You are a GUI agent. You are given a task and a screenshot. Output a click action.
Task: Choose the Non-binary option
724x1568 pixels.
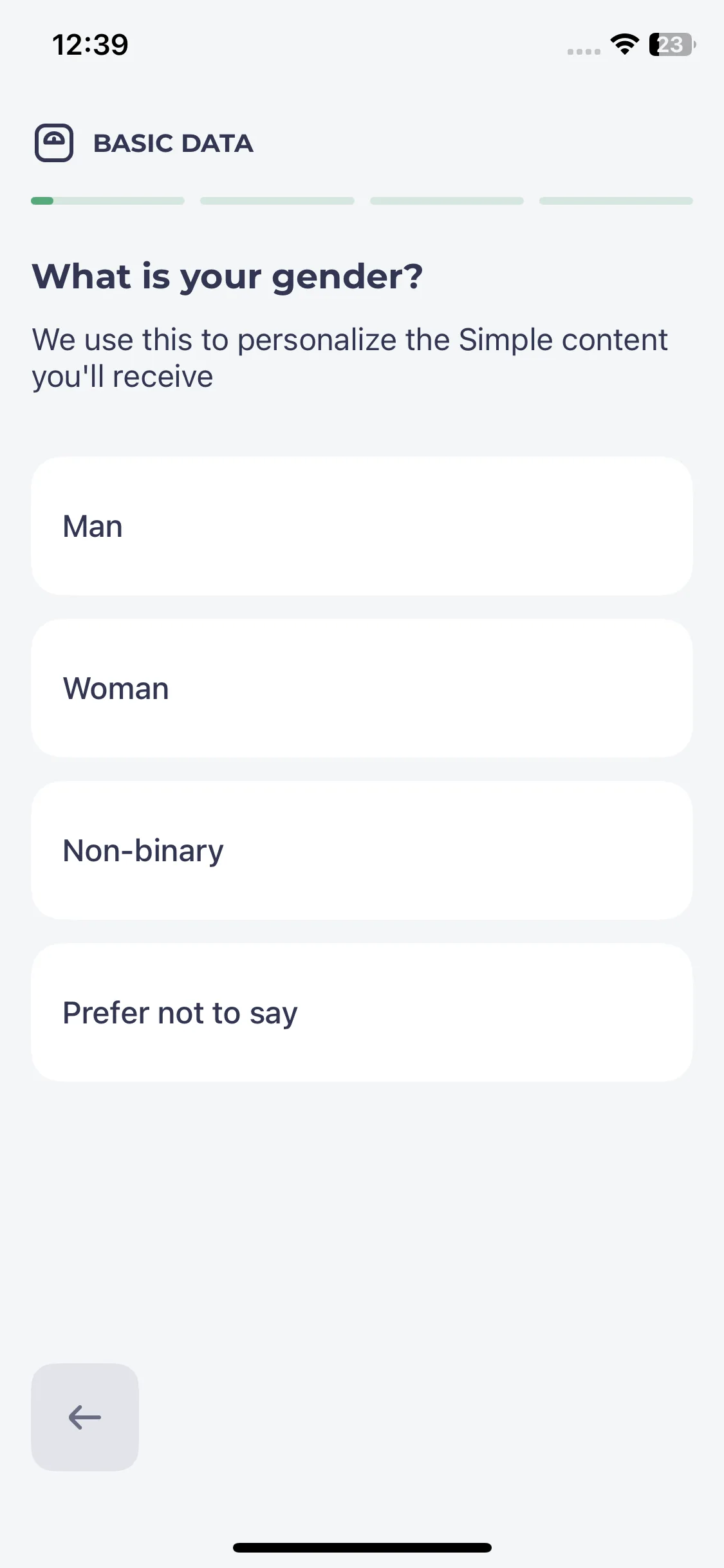(362, 850)
